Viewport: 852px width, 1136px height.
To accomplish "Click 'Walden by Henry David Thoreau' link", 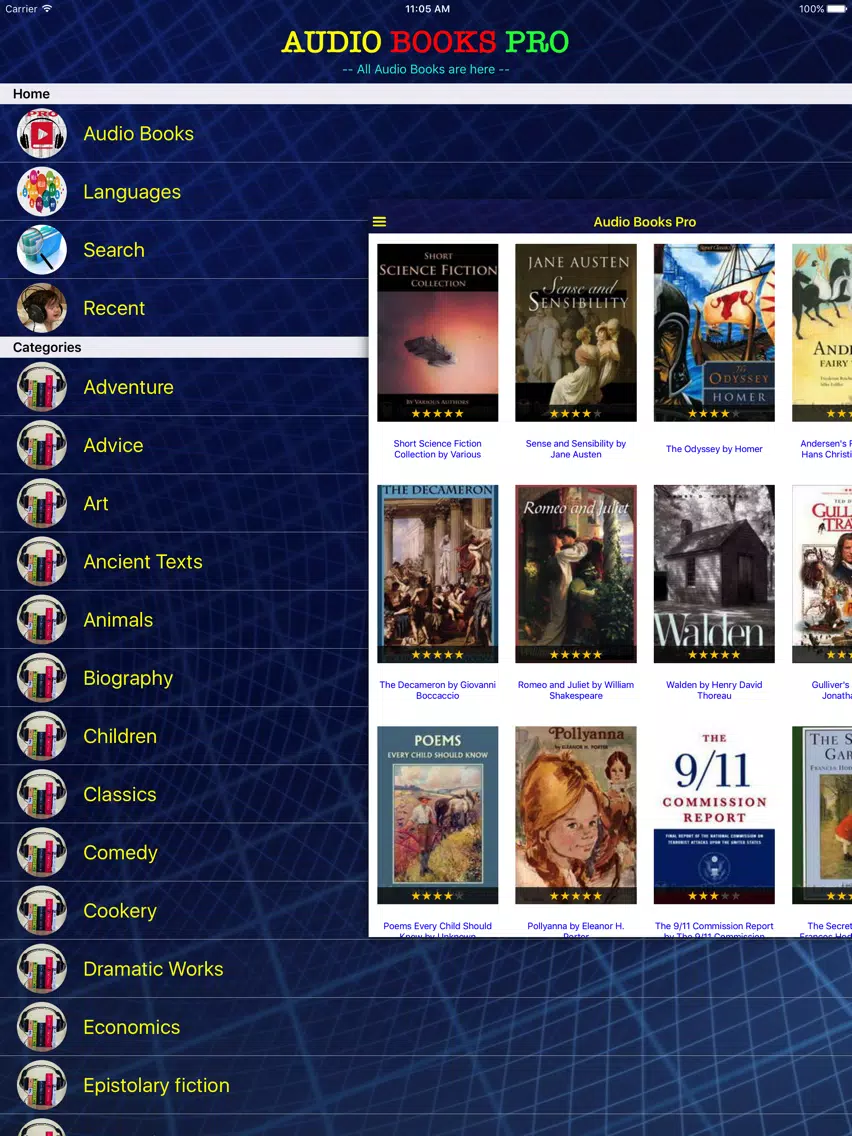I will point(714,690).
